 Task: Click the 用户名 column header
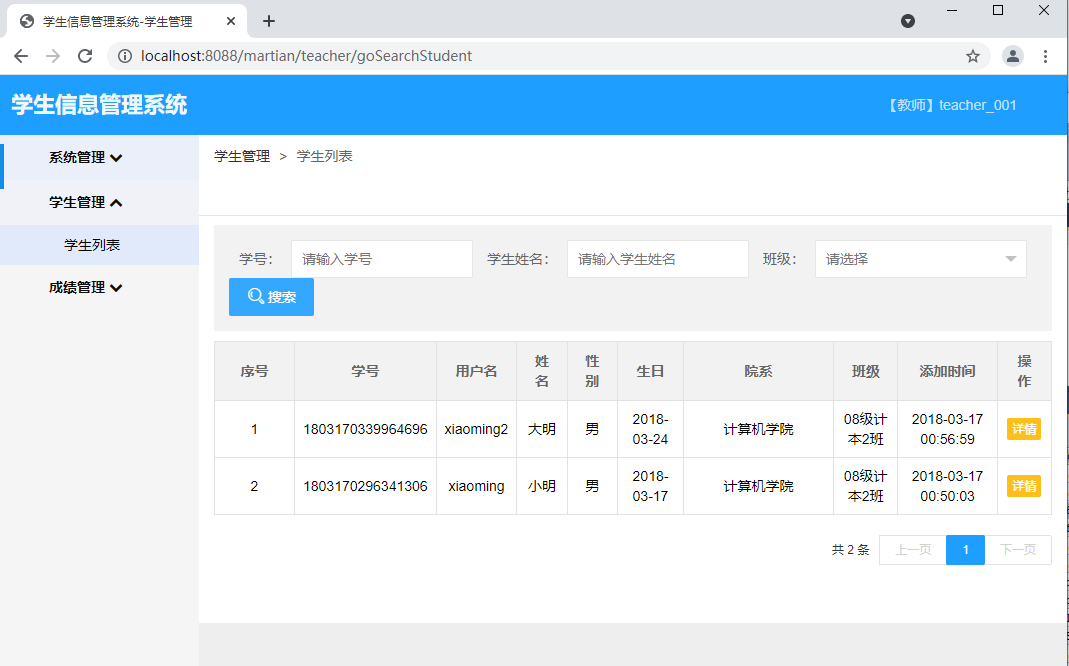pos(476,372)
